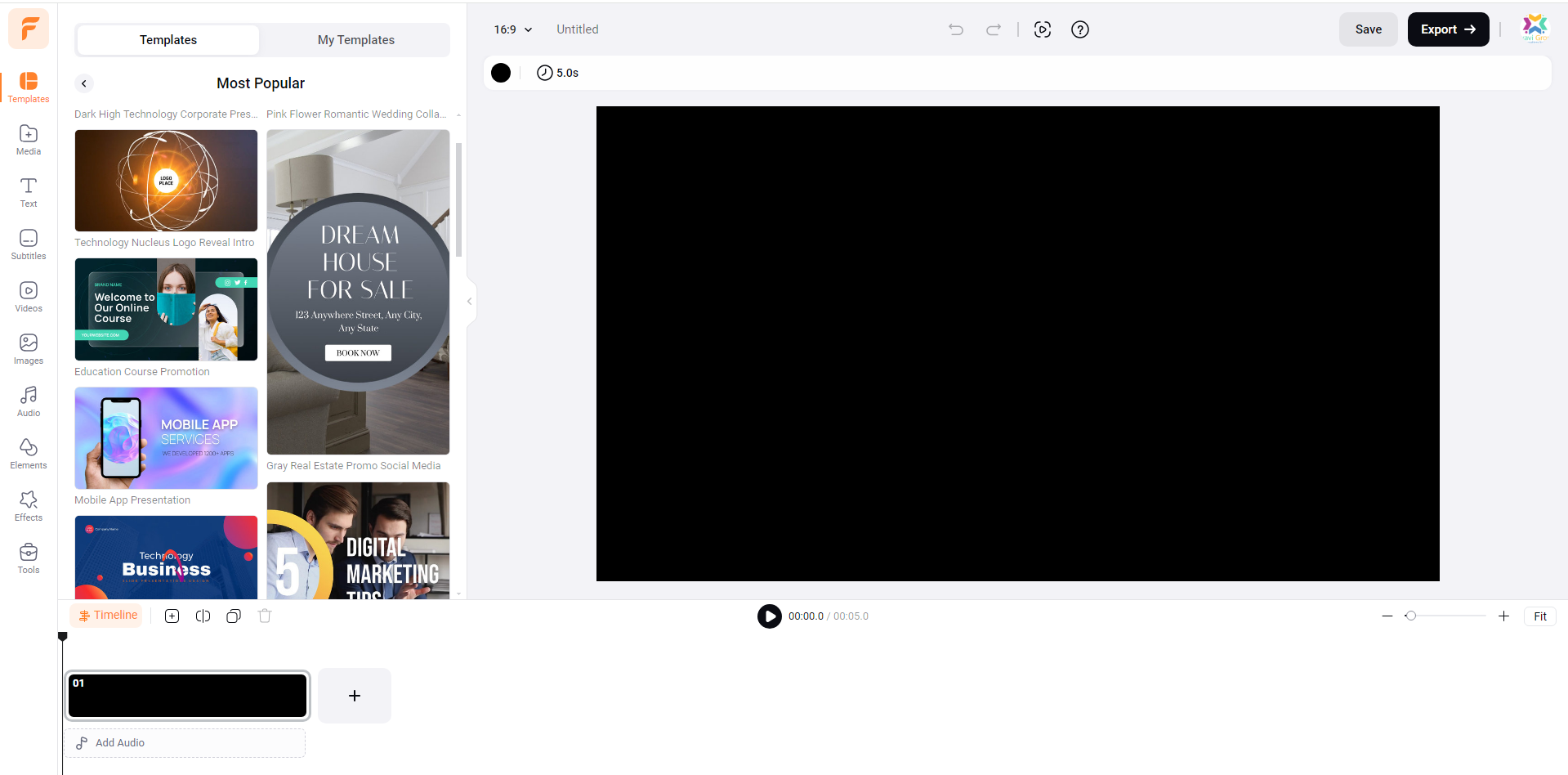This screenshot has width=1568, height=775.
Task: Click the preview play shortcut icon
Action: pos(1043,29)
